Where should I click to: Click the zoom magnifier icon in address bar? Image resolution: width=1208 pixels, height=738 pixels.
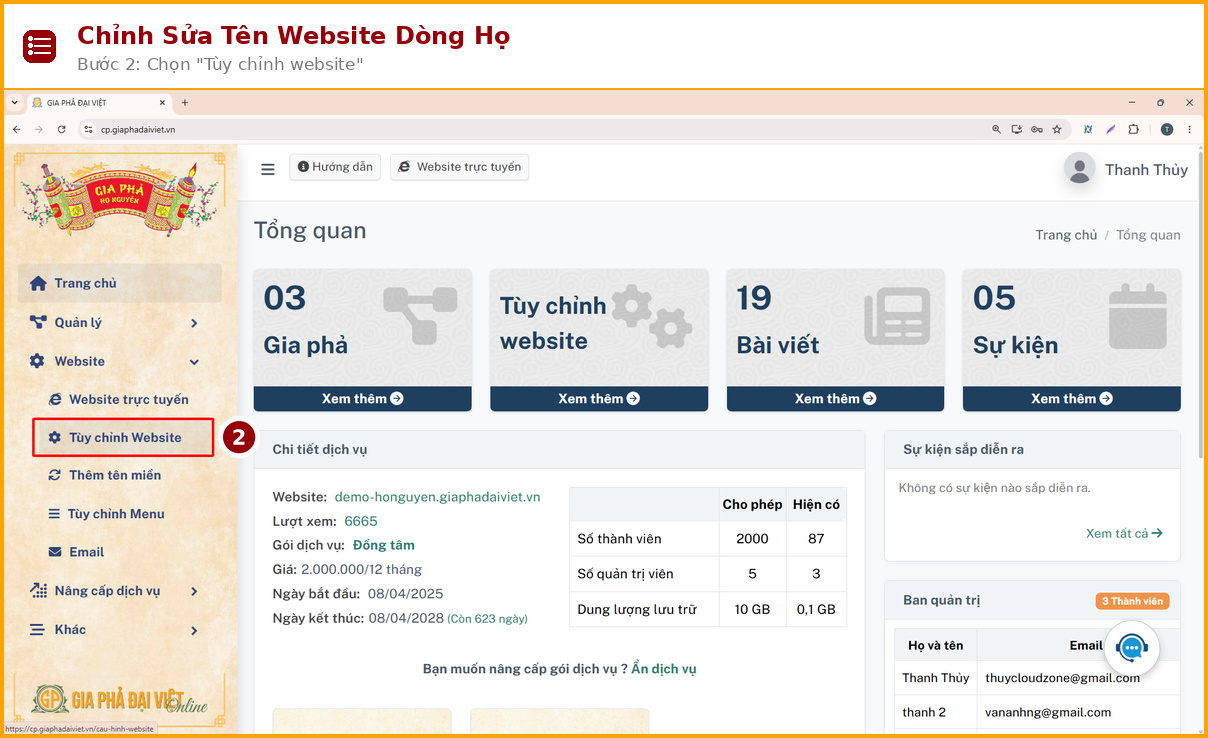tap(996, 129)
